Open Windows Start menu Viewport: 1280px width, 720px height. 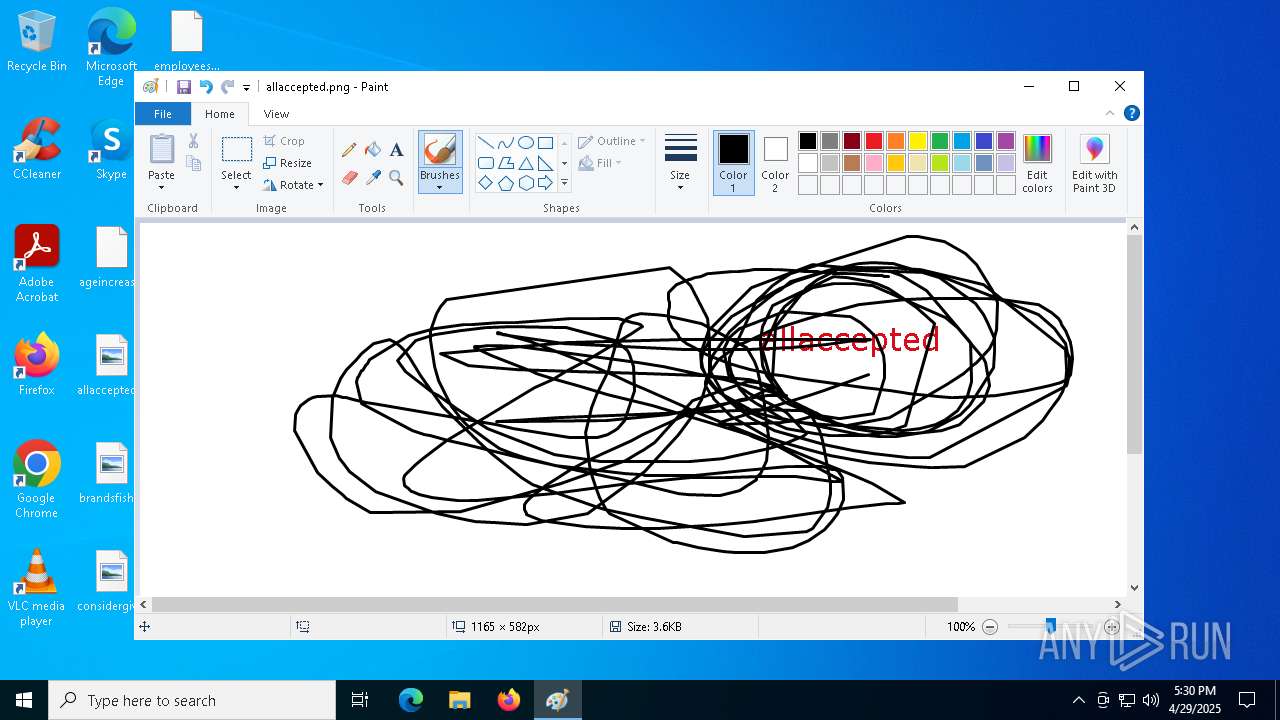(24, 700)
